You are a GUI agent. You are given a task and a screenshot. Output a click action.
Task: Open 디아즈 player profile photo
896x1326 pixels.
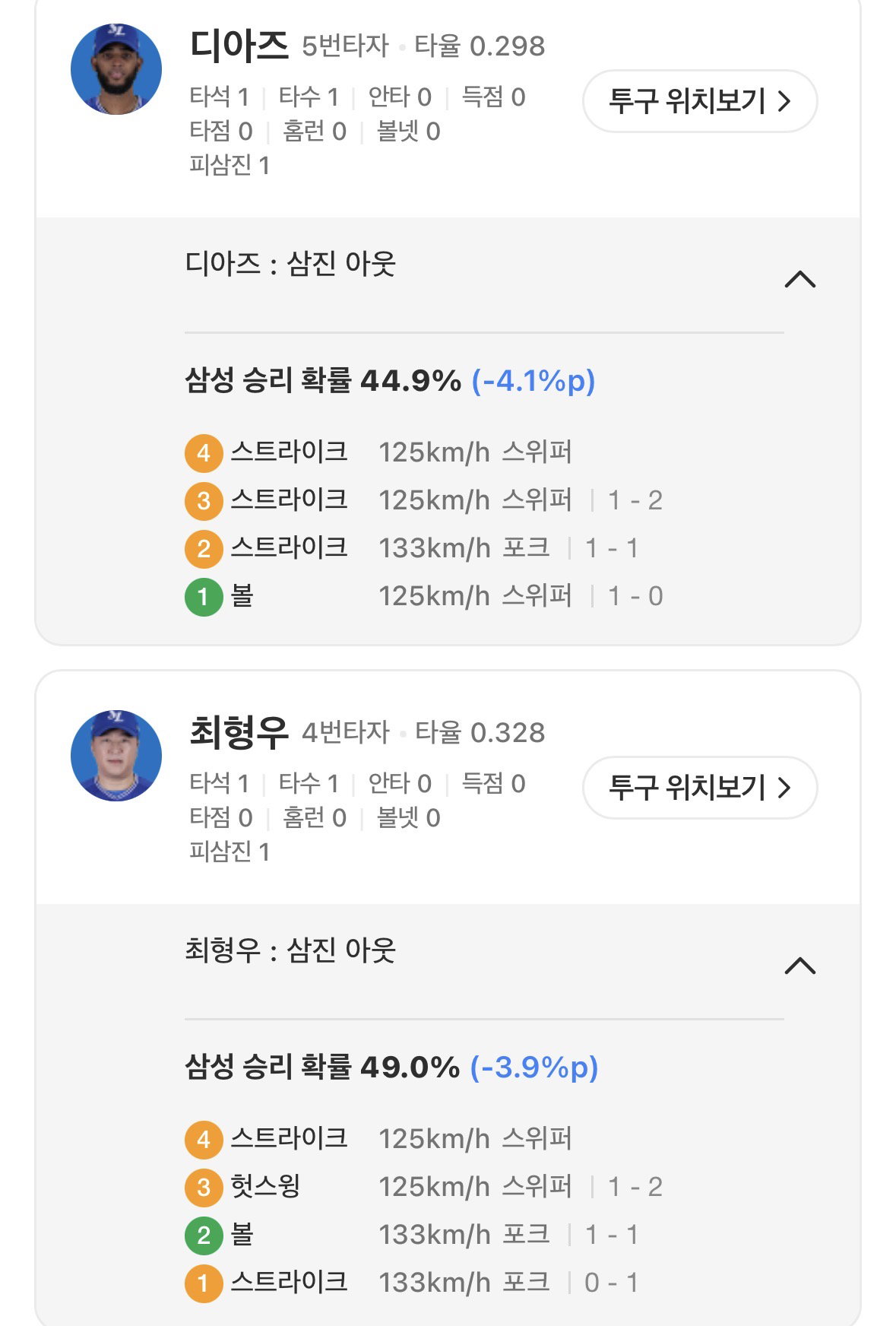[116, 69]
